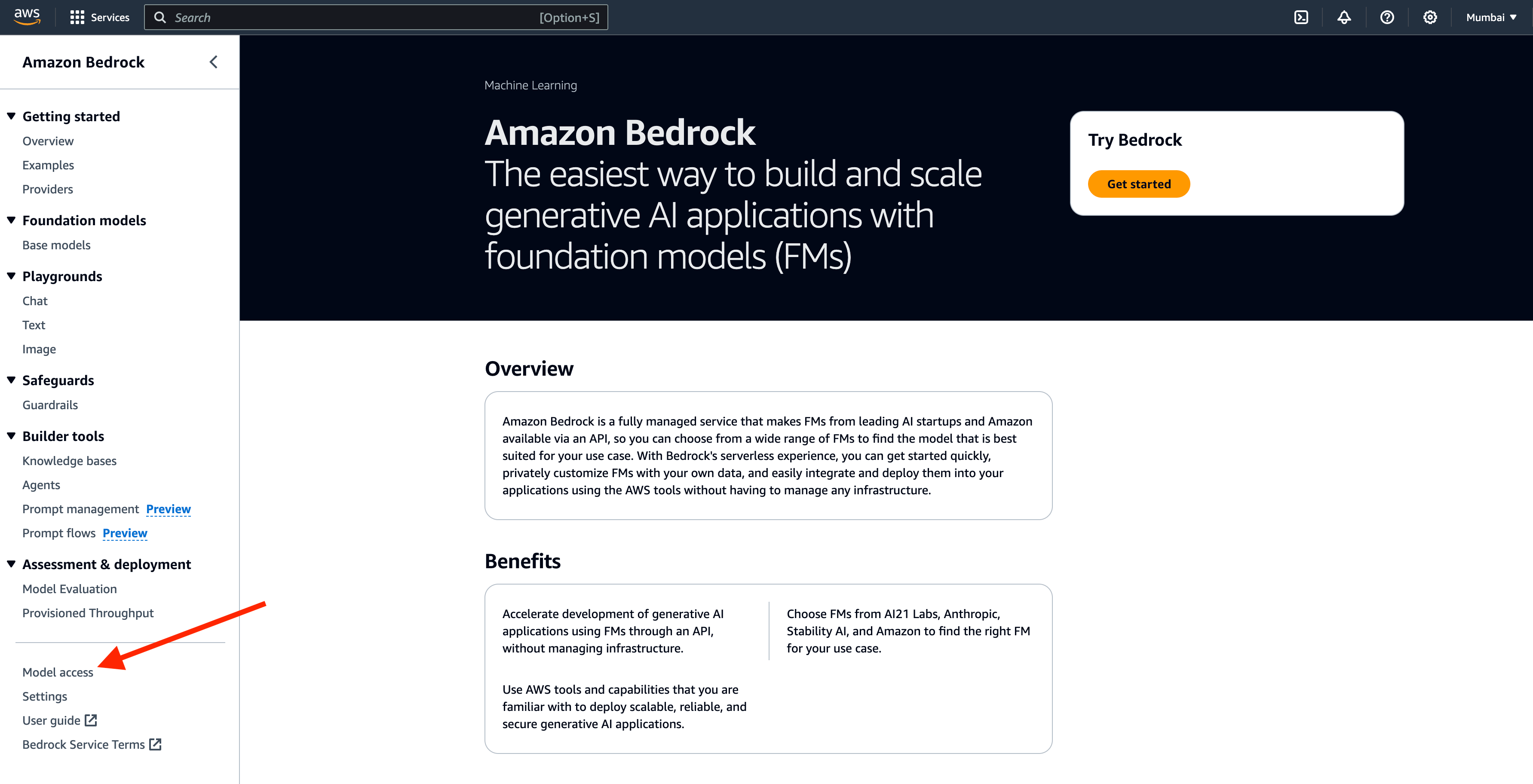Screen dimensions: 1533x784
Task: Collapse the Builder tools section
Action: (11, 436)
